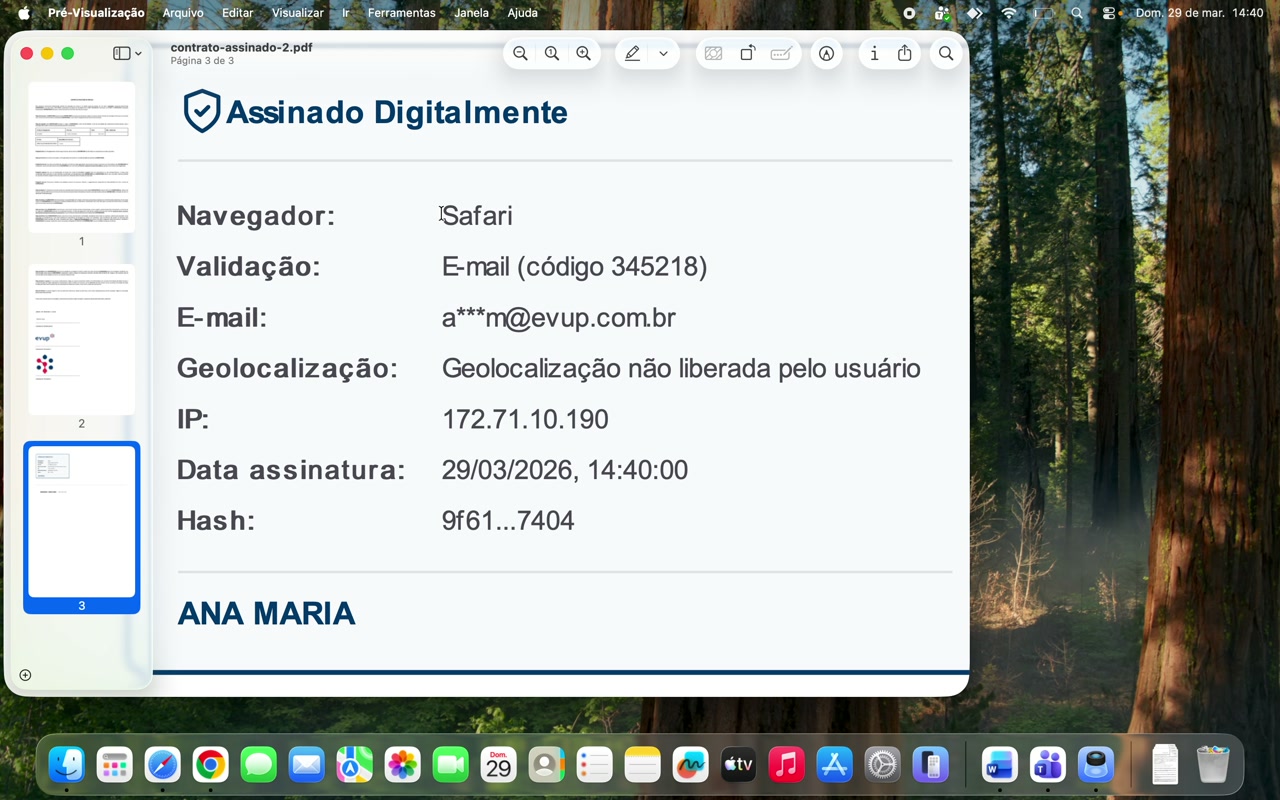Open the Ferramentas menu

[401, 13]
